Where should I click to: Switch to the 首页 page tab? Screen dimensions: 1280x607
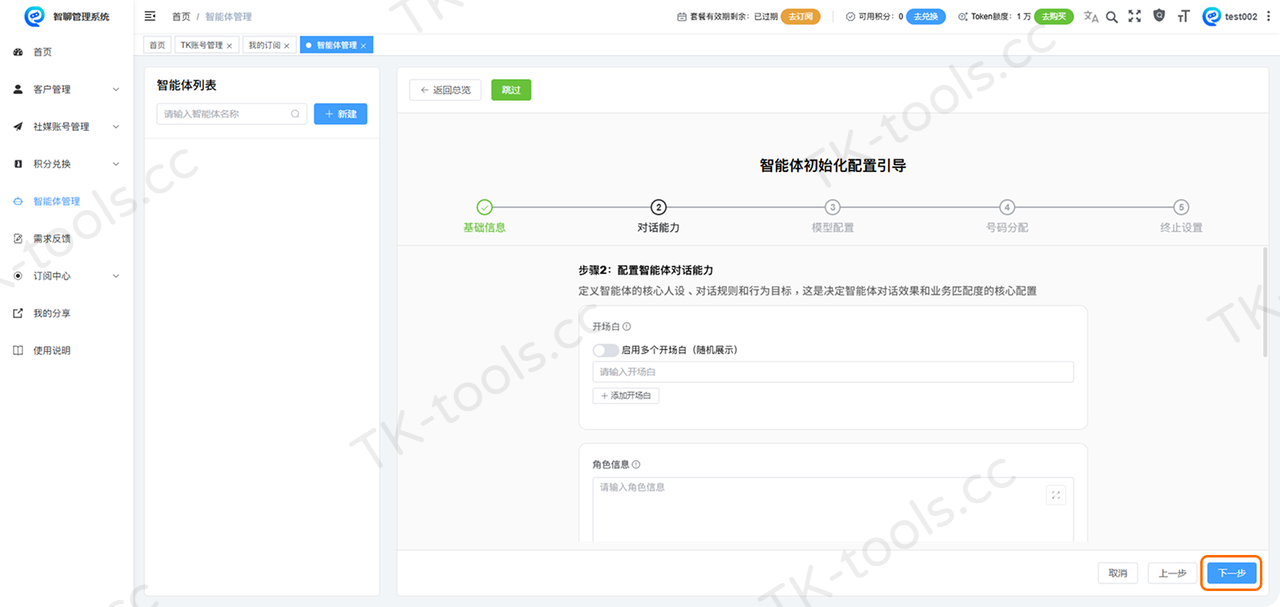(158, 46)
